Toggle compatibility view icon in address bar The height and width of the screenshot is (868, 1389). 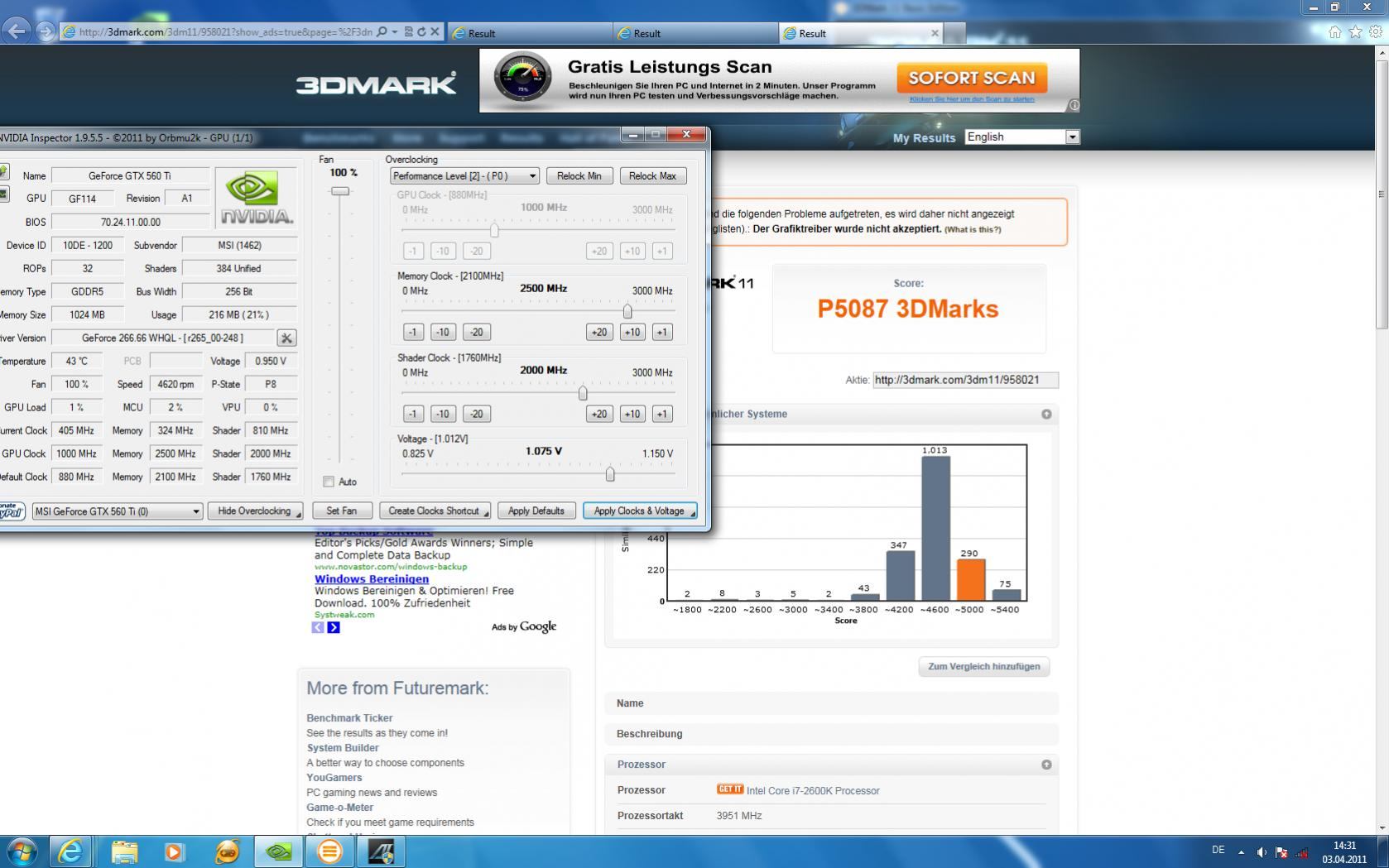tap(408, 31)
